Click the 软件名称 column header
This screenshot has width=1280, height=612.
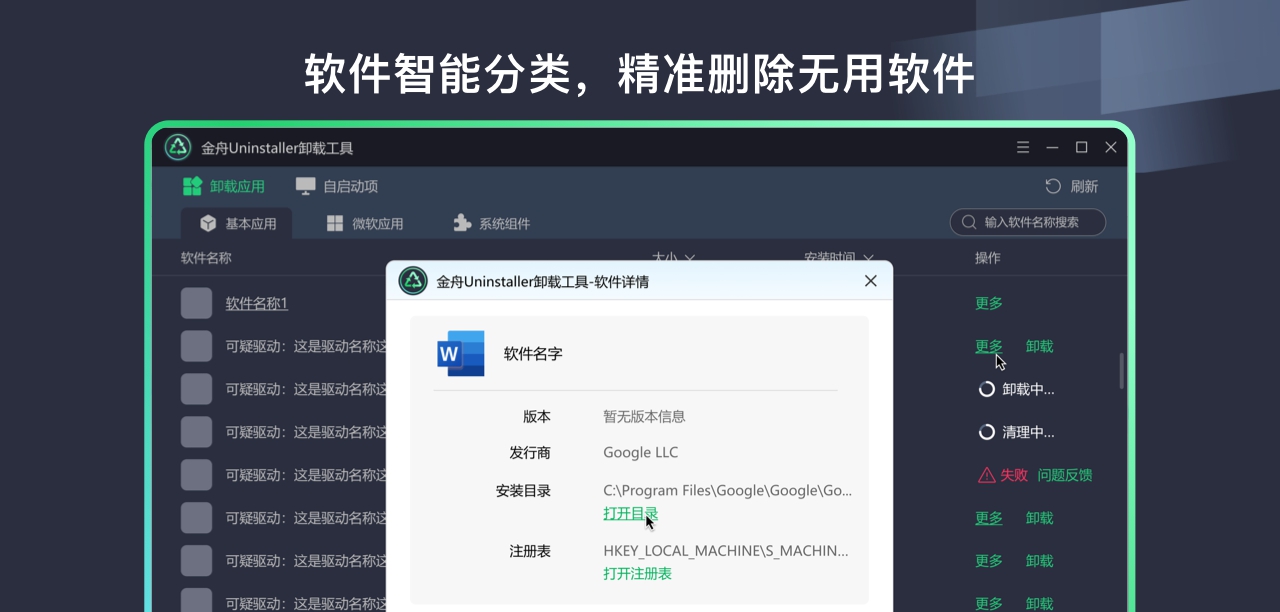click(206, 257)
